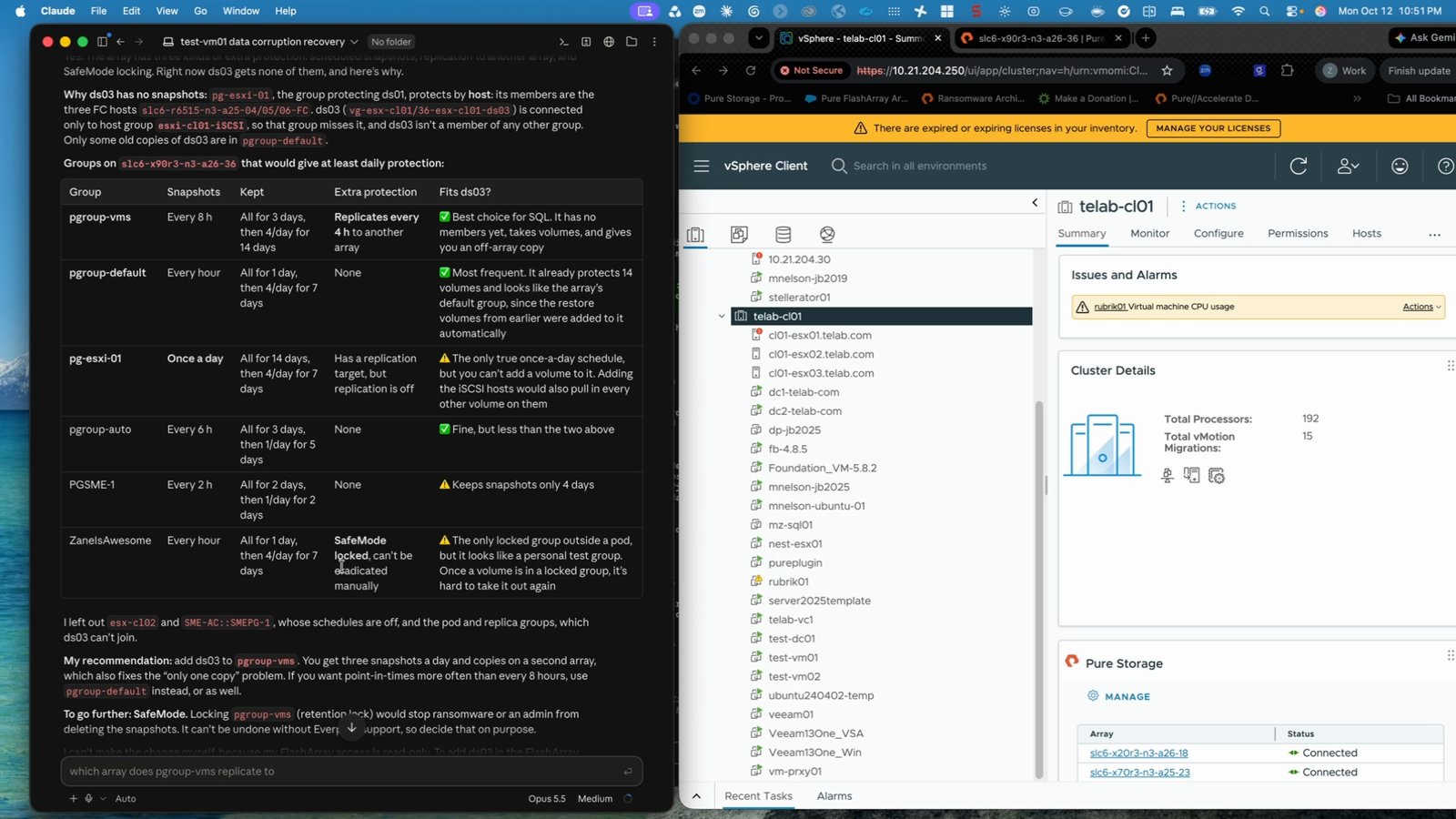Screen dimensions: 1456x819
Task: Switch to the Configure tab
Action: click(1218, 234)
